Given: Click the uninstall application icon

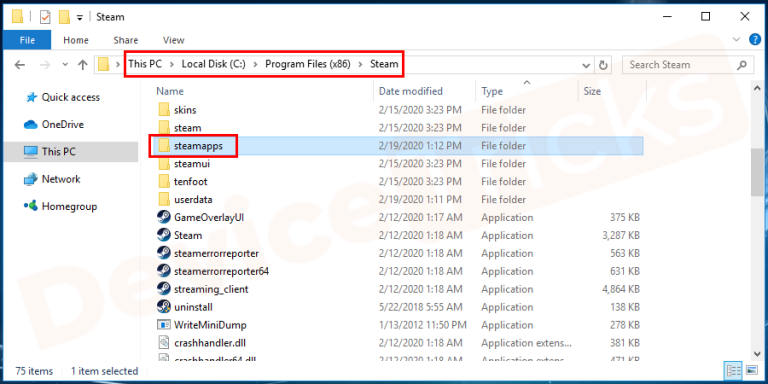Looking at the screenshot, I should 164,307.
